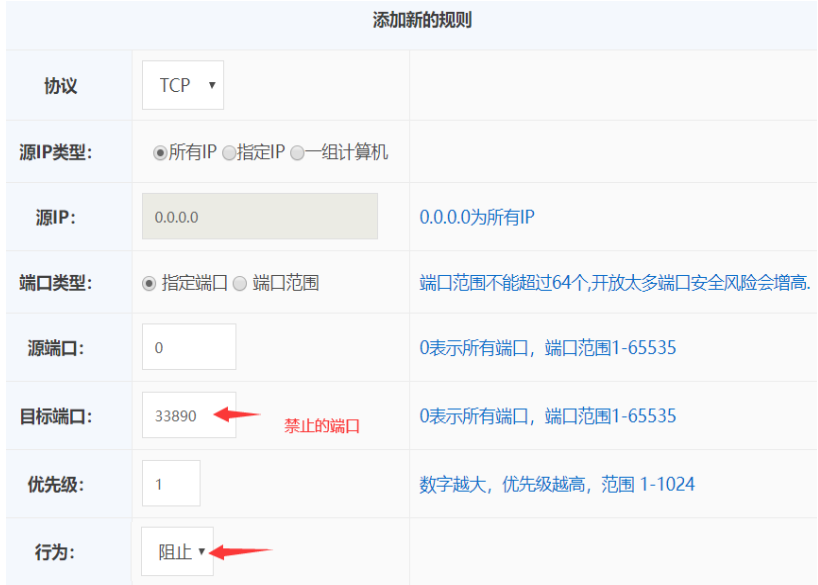Click the hint text 0.0.0.0为所有IP
Image resolution: width=818 pixels, height=585 pixels.
(x=477, y=217)
